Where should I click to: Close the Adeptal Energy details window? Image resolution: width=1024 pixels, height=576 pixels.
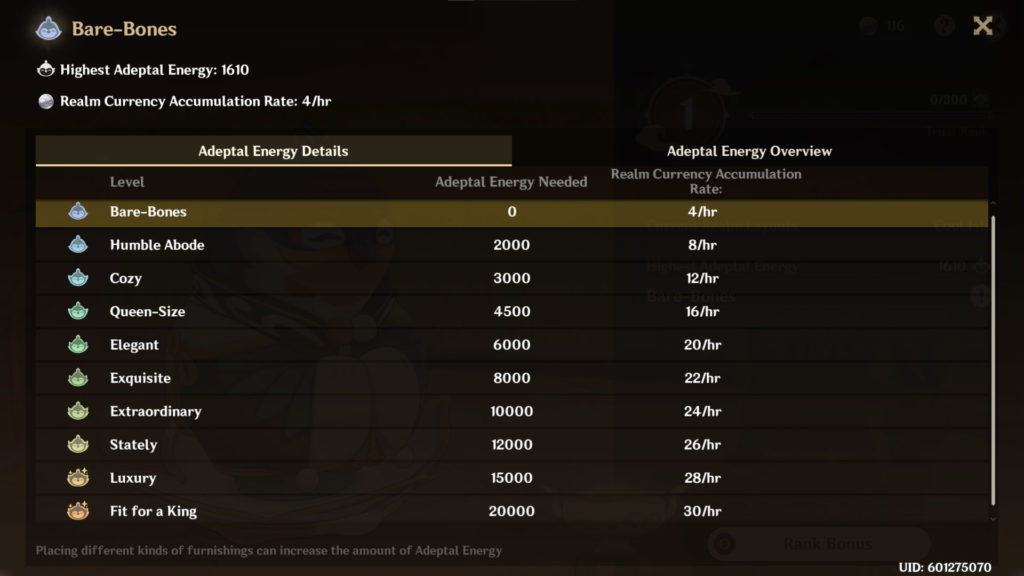pyautogui.click(x=983, y=26)
